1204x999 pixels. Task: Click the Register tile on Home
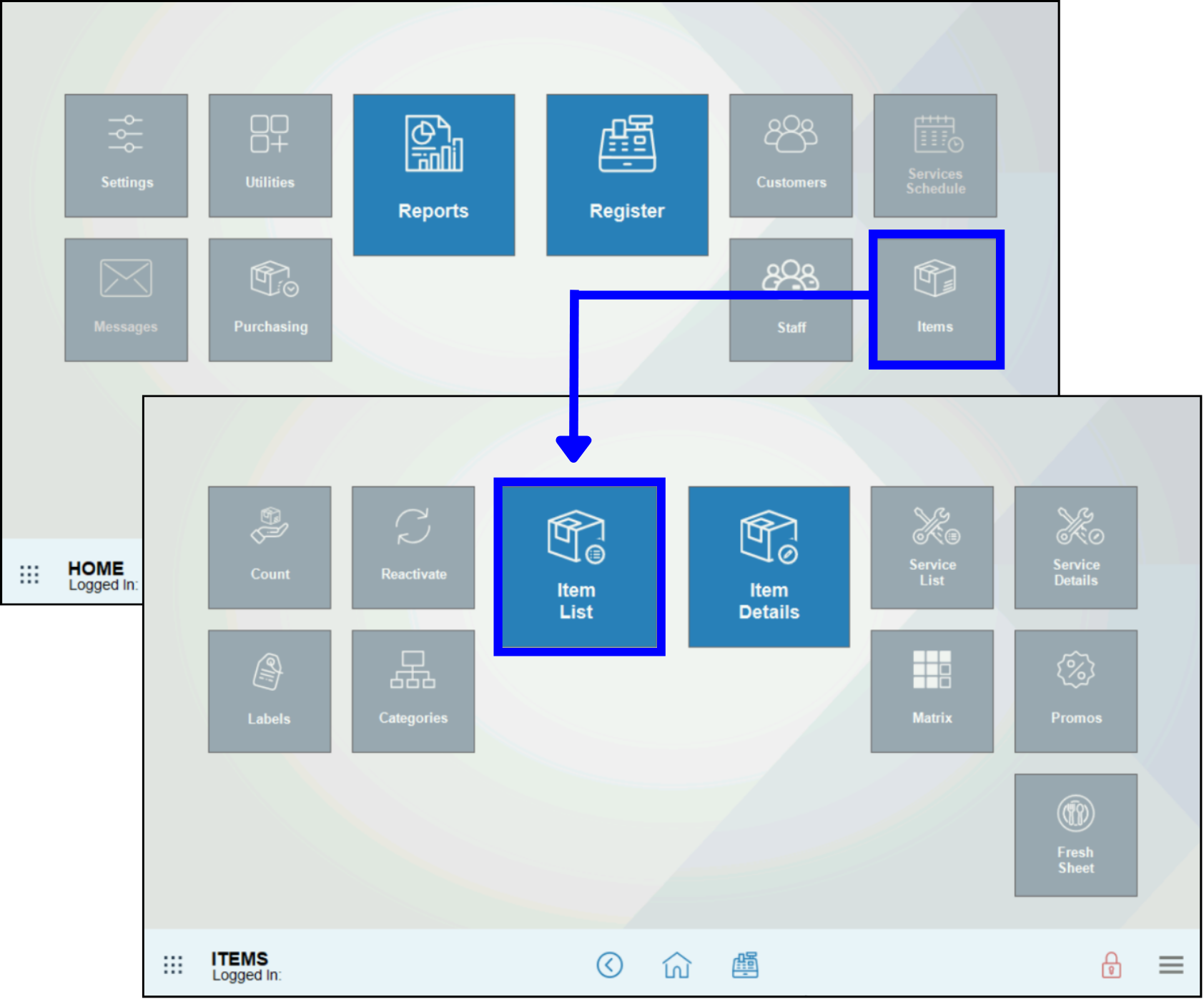pyautogui.click(x=627, y=174)
